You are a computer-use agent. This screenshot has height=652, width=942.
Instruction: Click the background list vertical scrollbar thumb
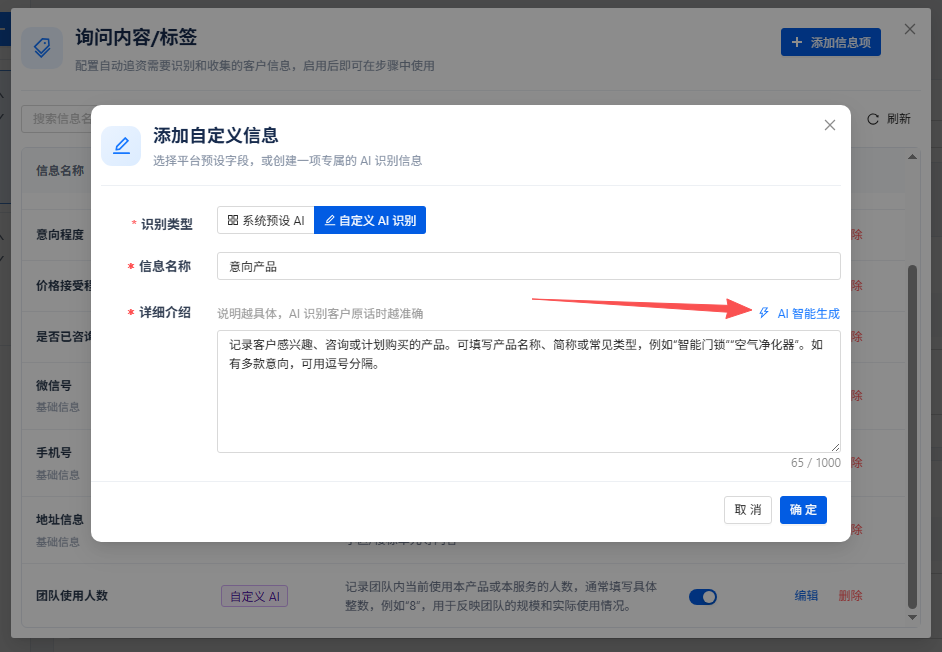click(x=913, y=436)
